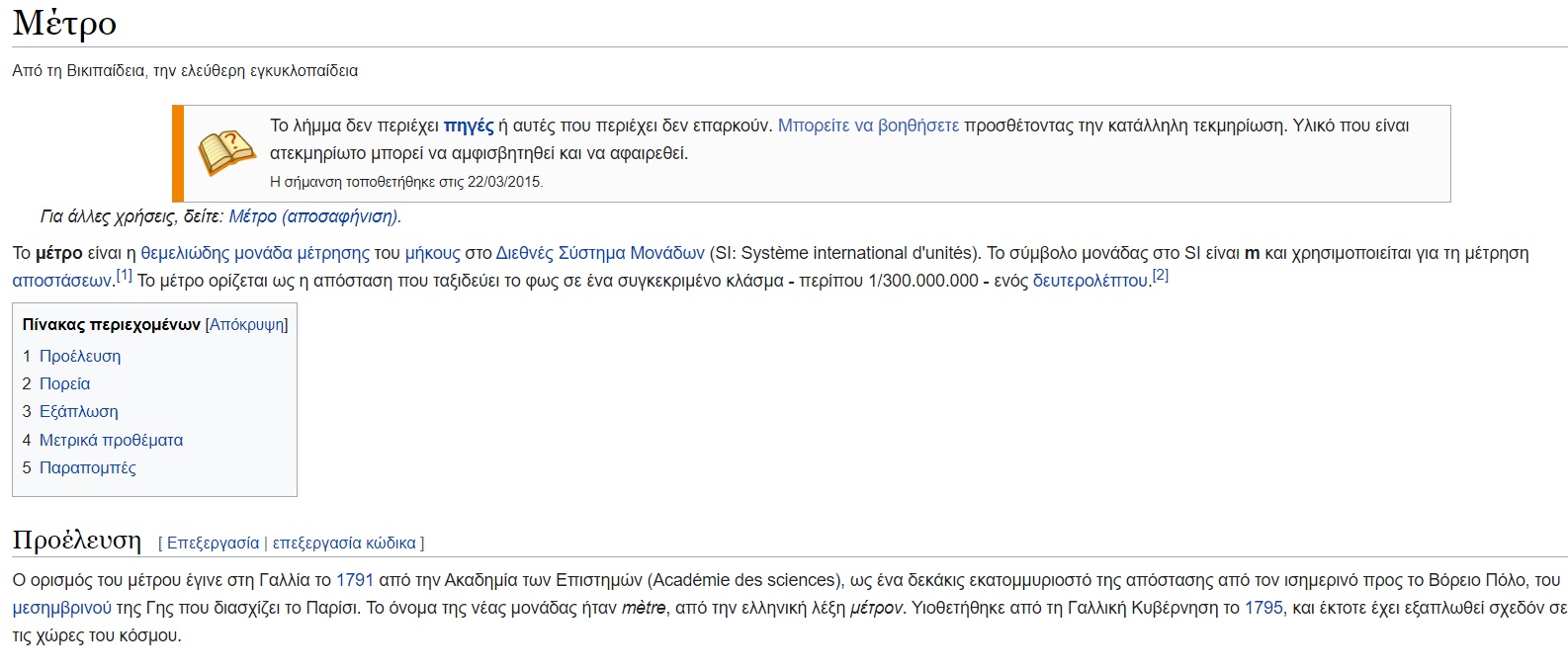Navigate to Εξάπλωση section from contents

[x=78, y=412]
